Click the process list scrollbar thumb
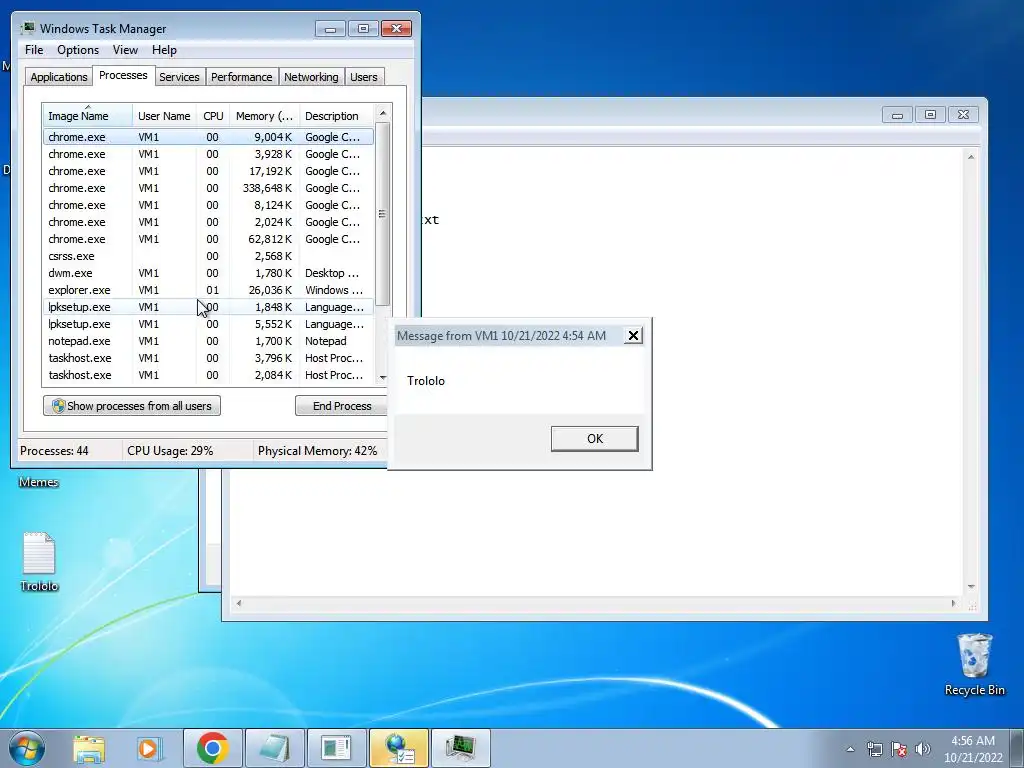The height and width of the screenshot is (768, 1024). pos(383,214)
